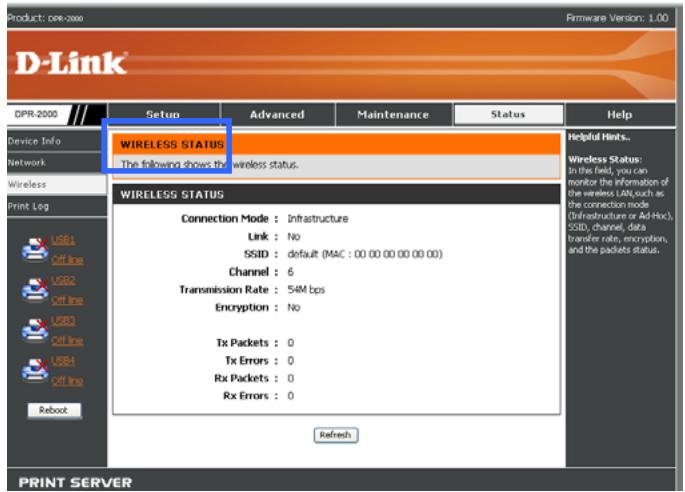Click the Off line link under USB1
The height and width of the screenshot is (492, 685).
(67, 260)
